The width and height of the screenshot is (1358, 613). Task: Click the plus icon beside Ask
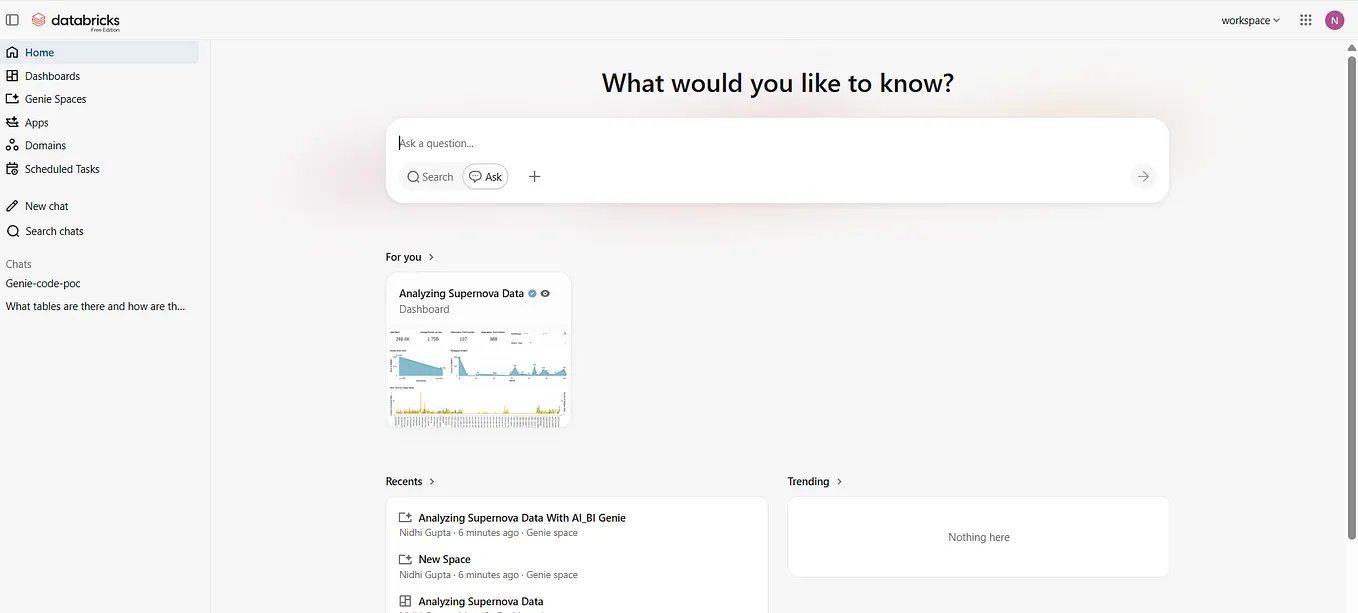tap(534, 176)
